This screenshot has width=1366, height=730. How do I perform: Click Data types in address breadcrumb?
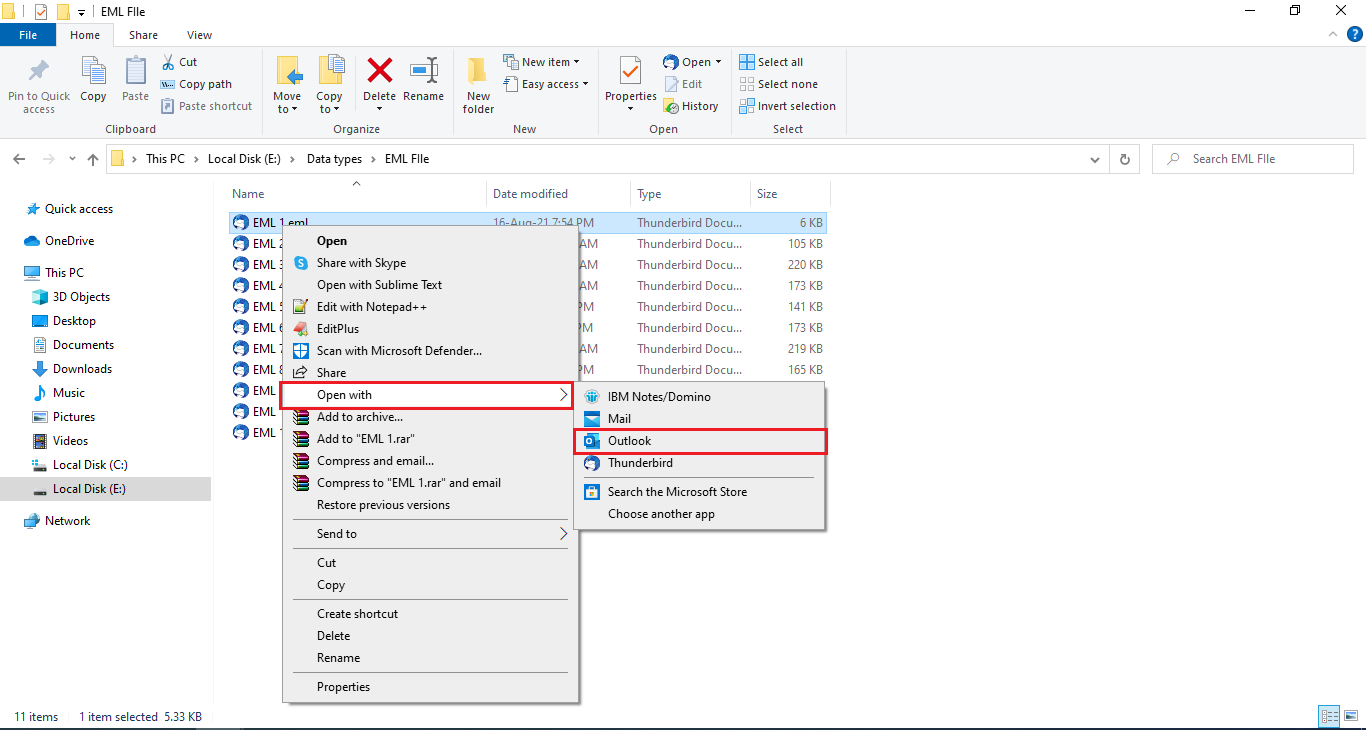coord(334,159)
